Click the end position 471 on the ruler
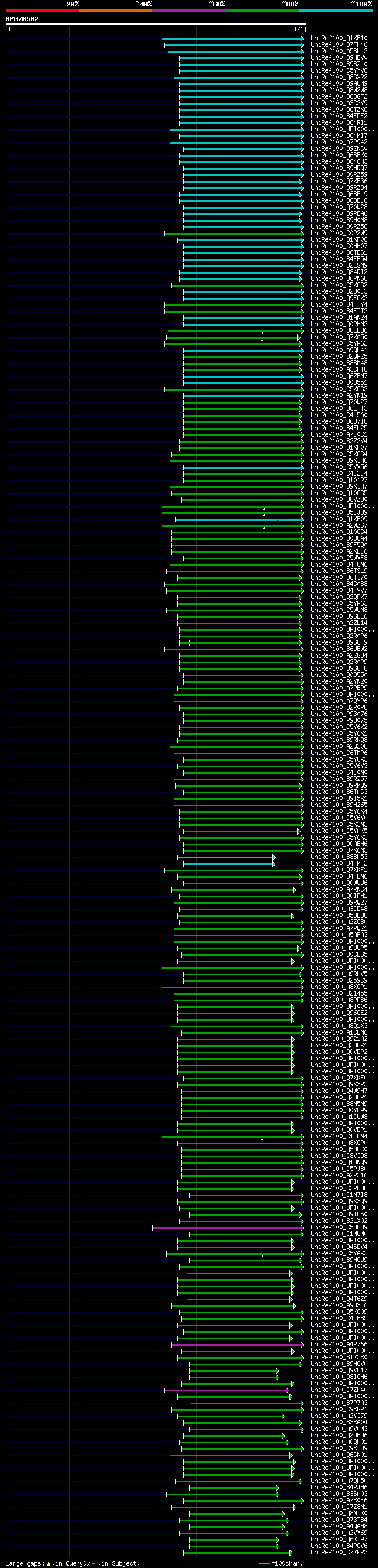The width and height of the screenshot is (378, 1568). [298, 29]
